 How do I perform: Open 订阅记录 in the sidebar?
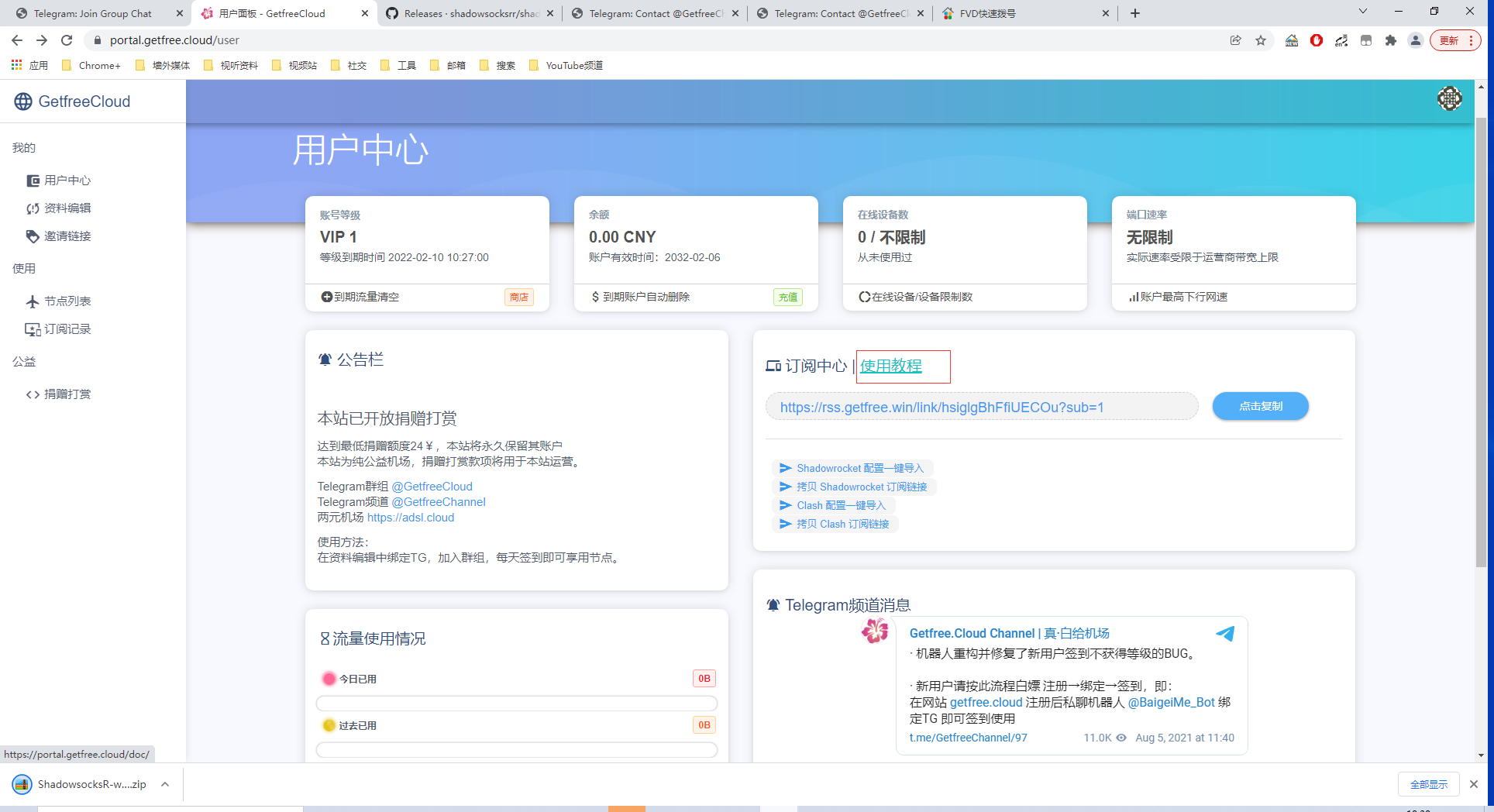pyautogui.click(x=59, y=329)
